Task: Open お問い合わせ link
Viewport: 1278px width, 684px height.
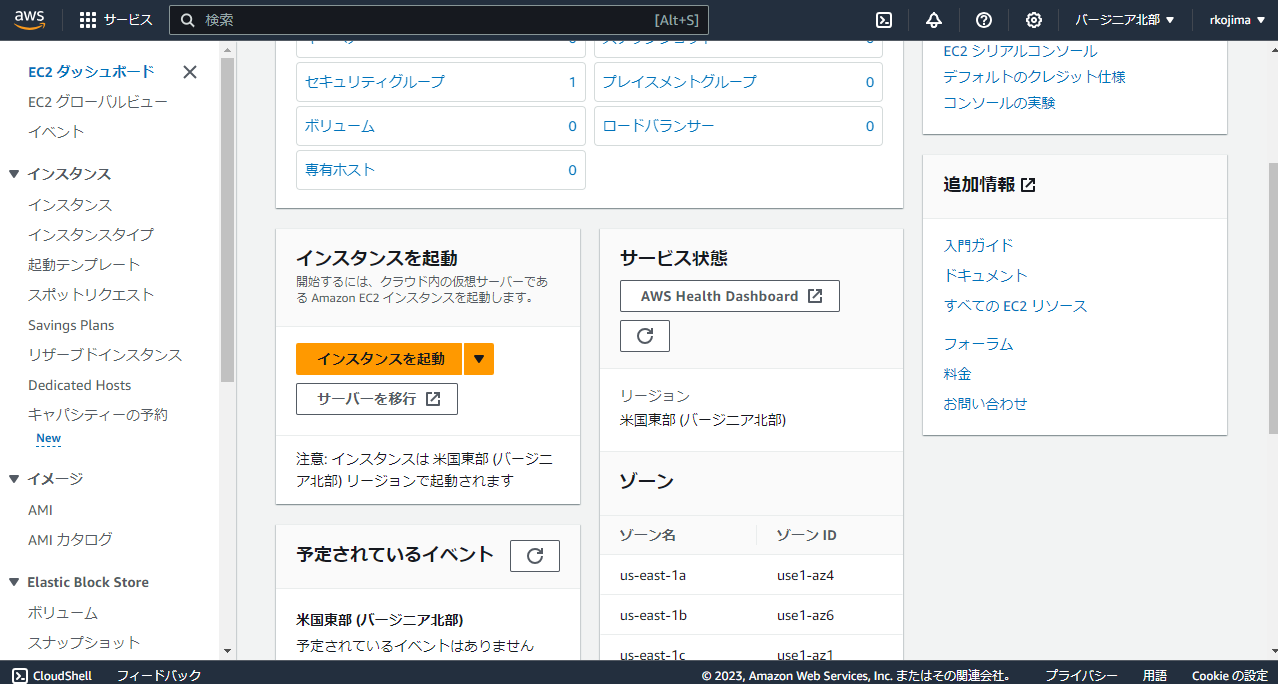Action: tap(985, 404)
